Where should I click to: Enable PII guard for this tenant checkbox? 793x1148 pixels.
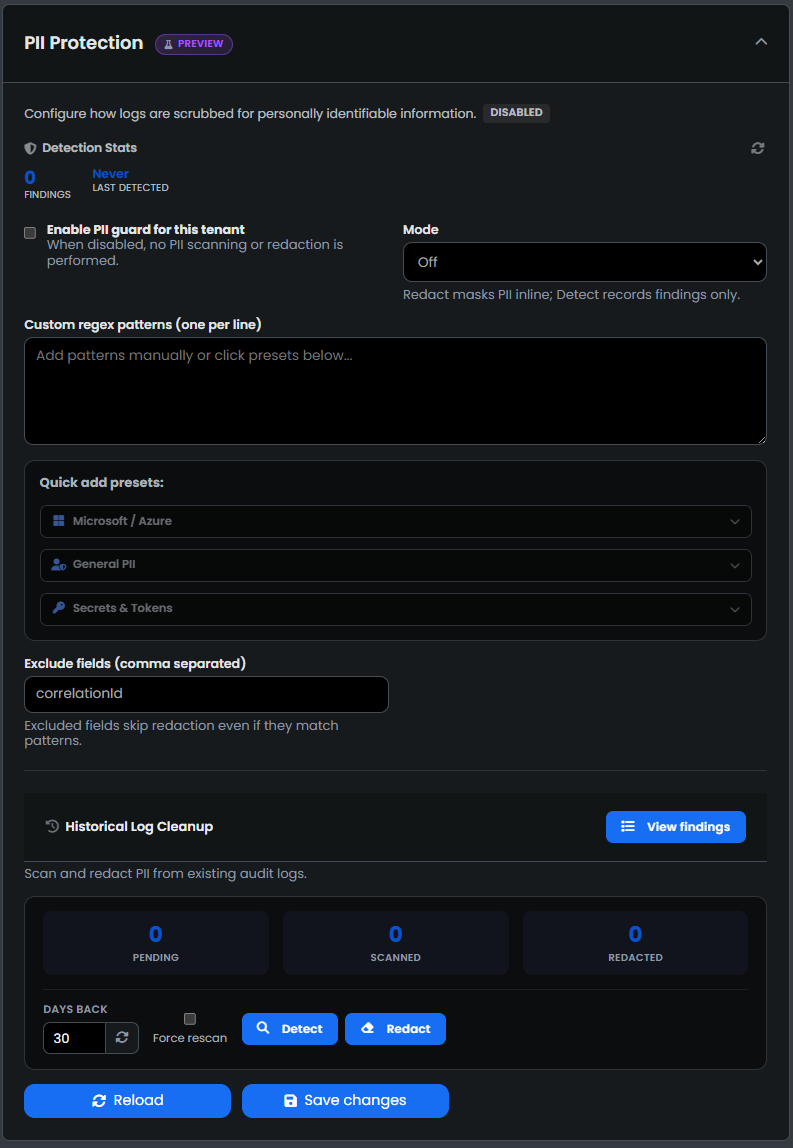(x=30, y=233)
